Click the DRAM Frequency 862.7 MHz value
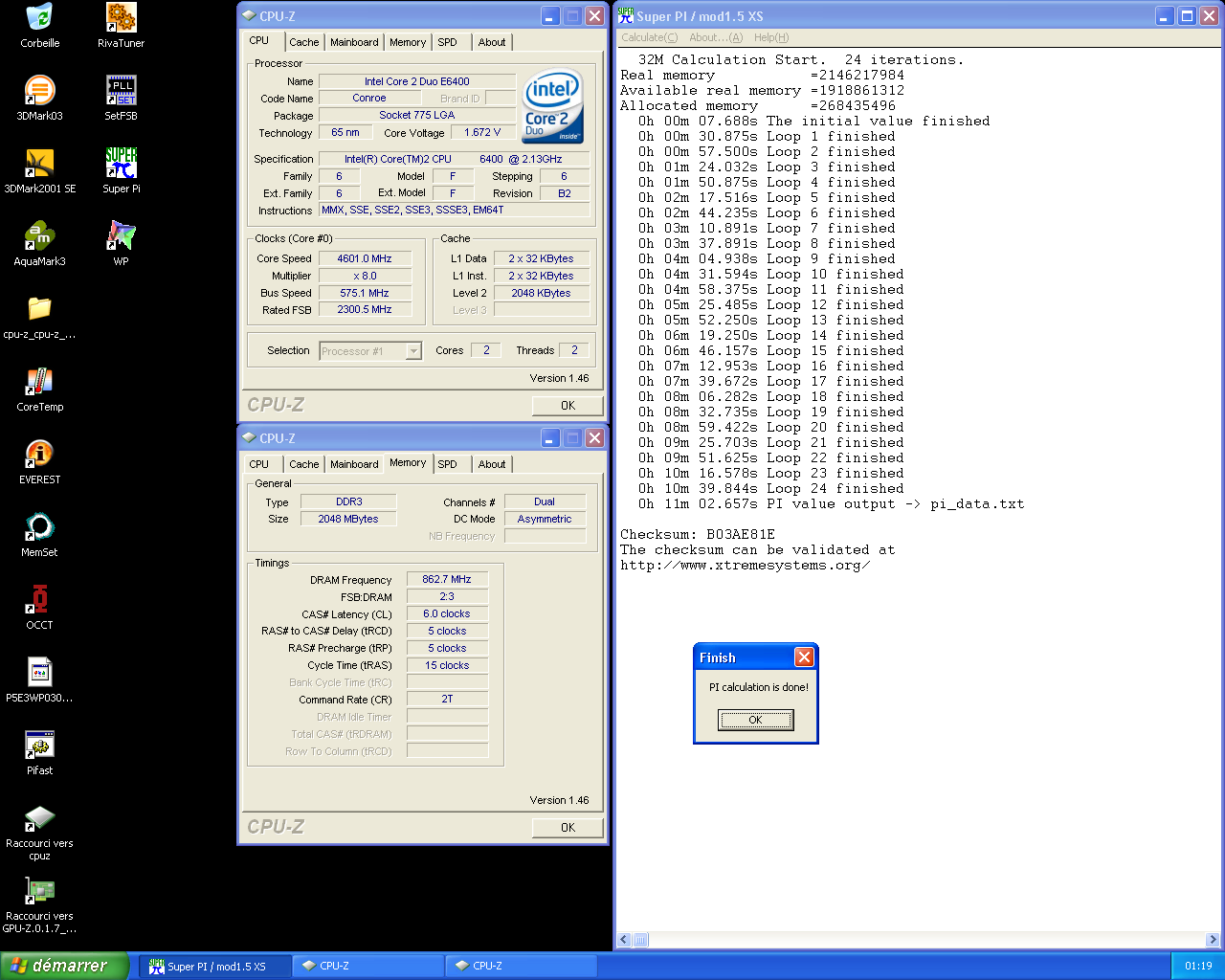Viewport: 1225px width, 980px height. (x=447, y=579)
